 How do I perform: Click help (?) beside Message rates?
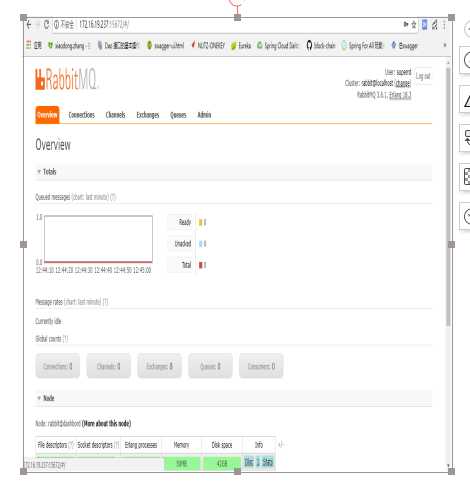click(x=105, y=302)
